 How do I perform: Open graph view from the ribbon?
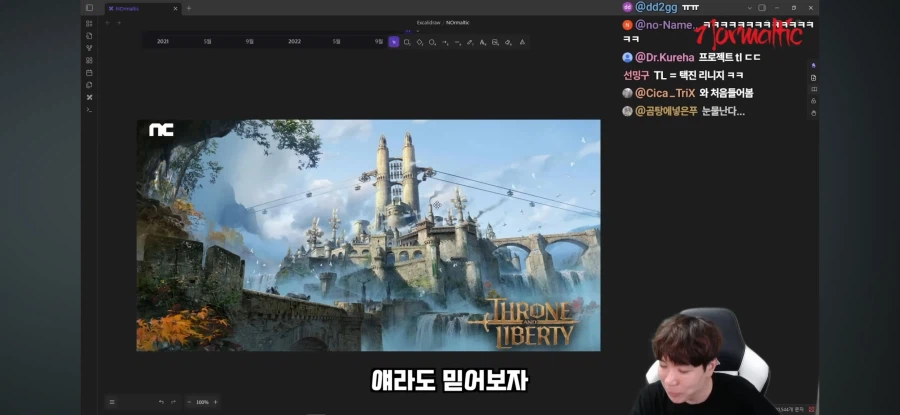[x=89, y=48]
